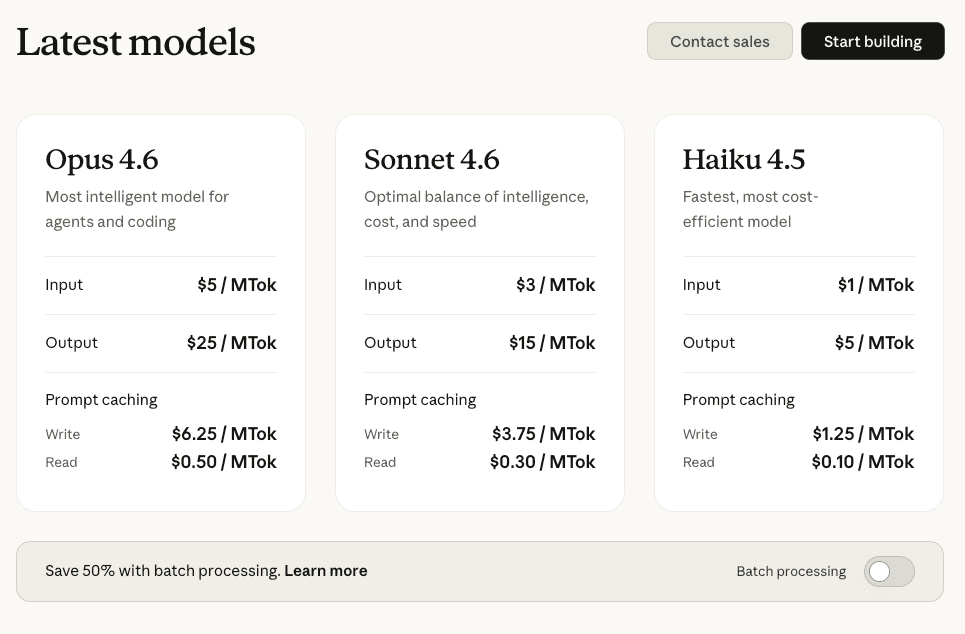Screen dimensions: 965x634
Task: Open the Learn more link about batch processing
Action: (325, 571)
